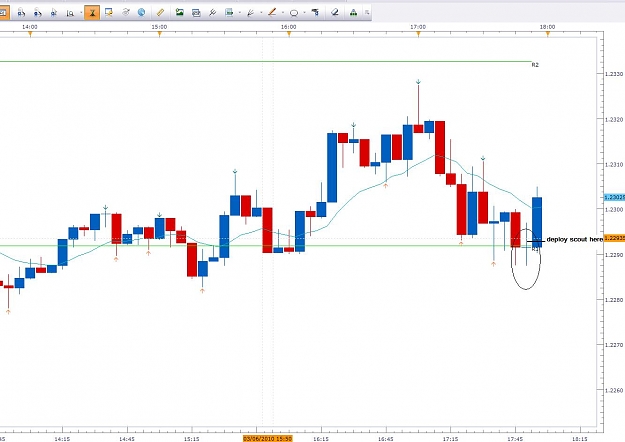Expand the ellipse shape dropdown arrow
This screenshot has width=625, height=442.
pos(304,13)
